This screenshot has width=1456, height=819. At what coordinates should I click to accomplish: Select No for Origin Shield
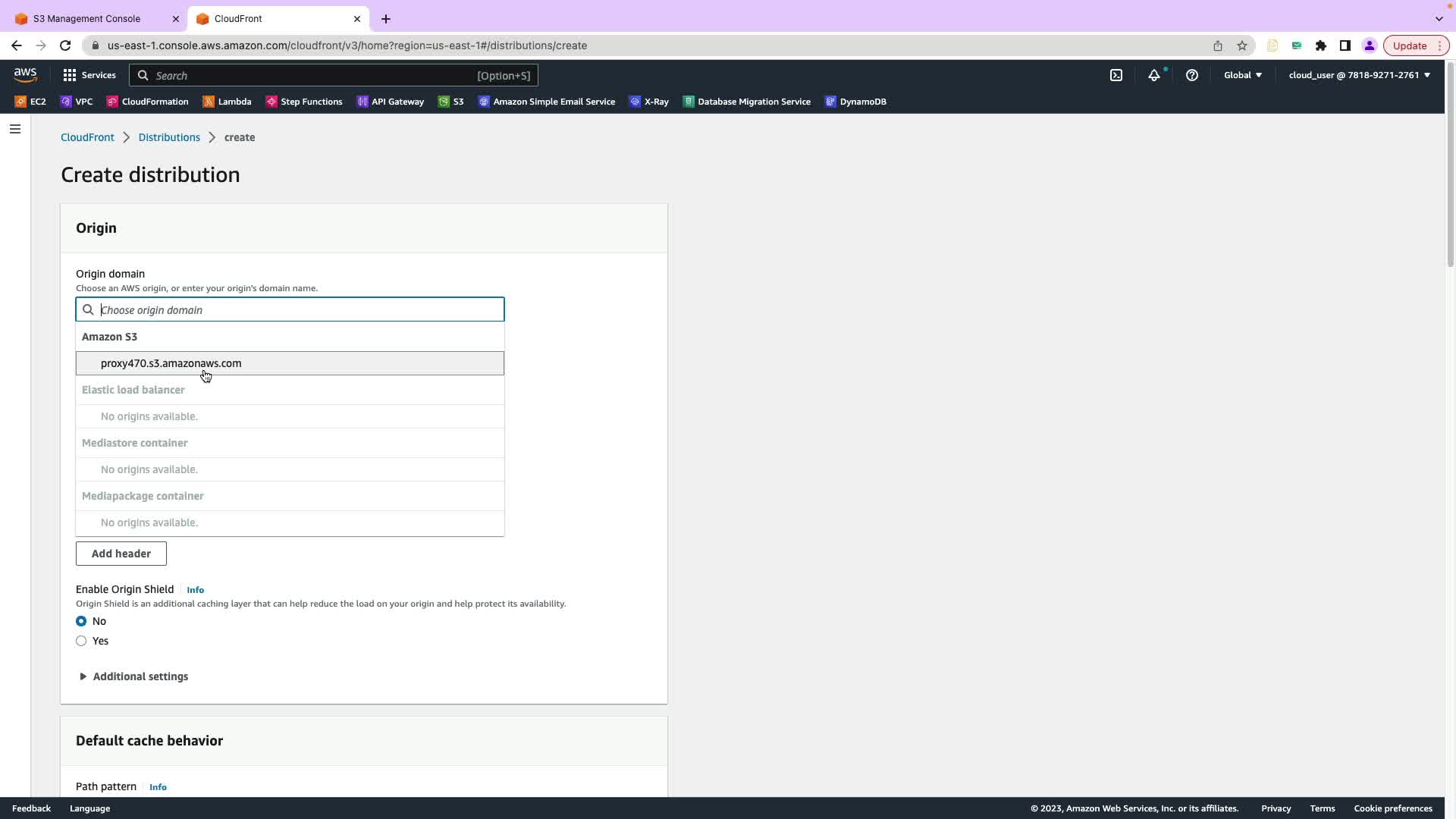pyautogui.click(x=81, y=621)
